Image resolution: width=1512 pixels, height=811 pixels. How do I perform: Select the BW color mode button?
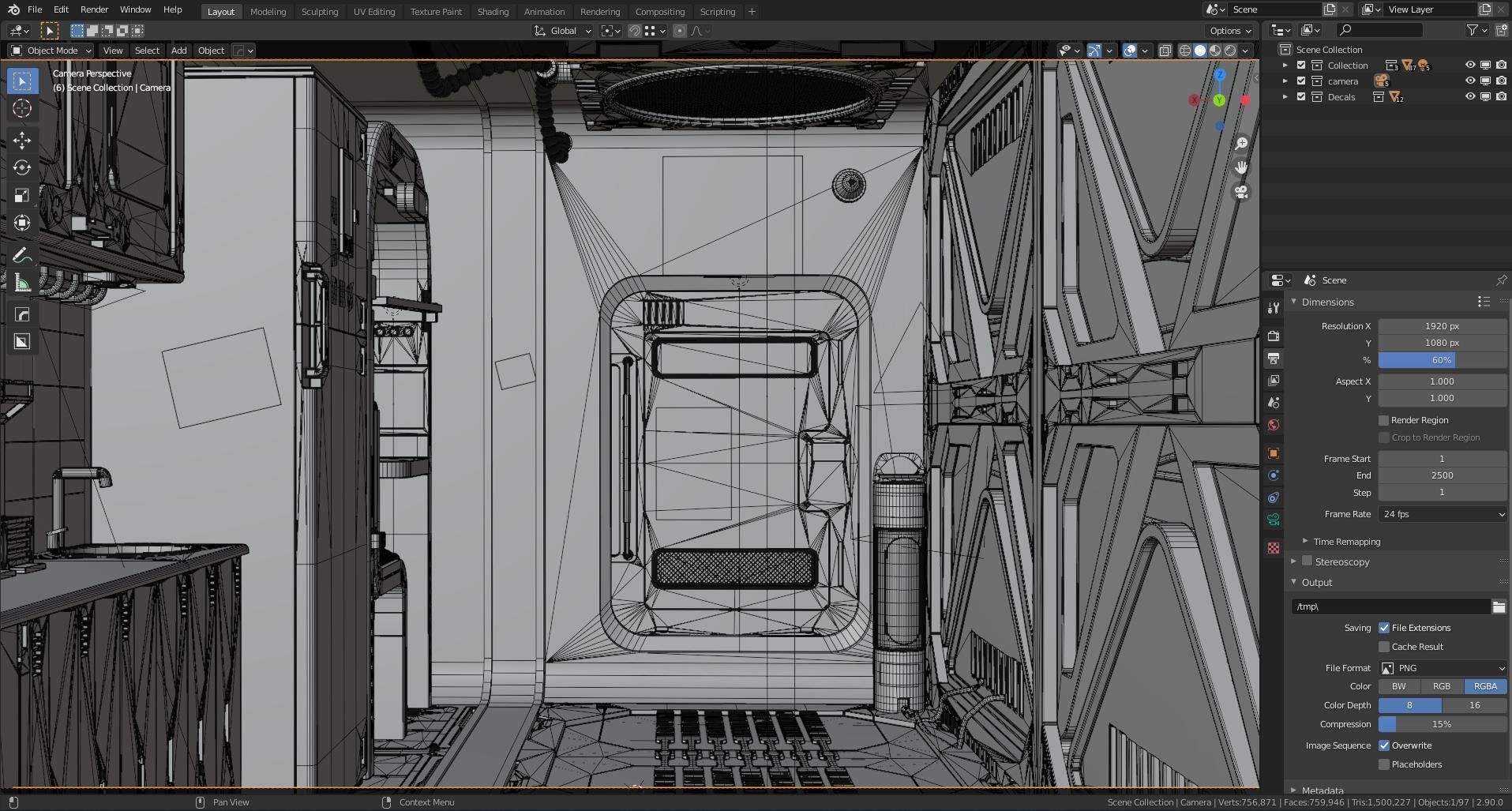pyautogui.click(x=1399, y=686)
